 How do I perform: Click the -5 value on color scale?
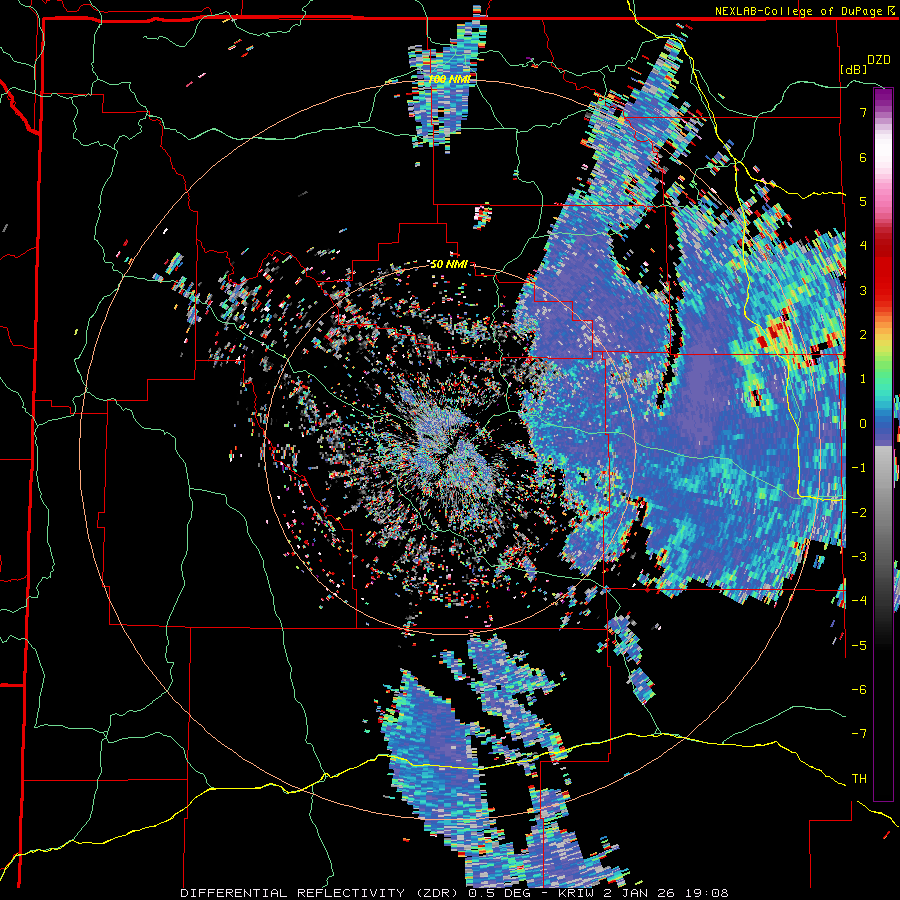click(x=859, y=645)
